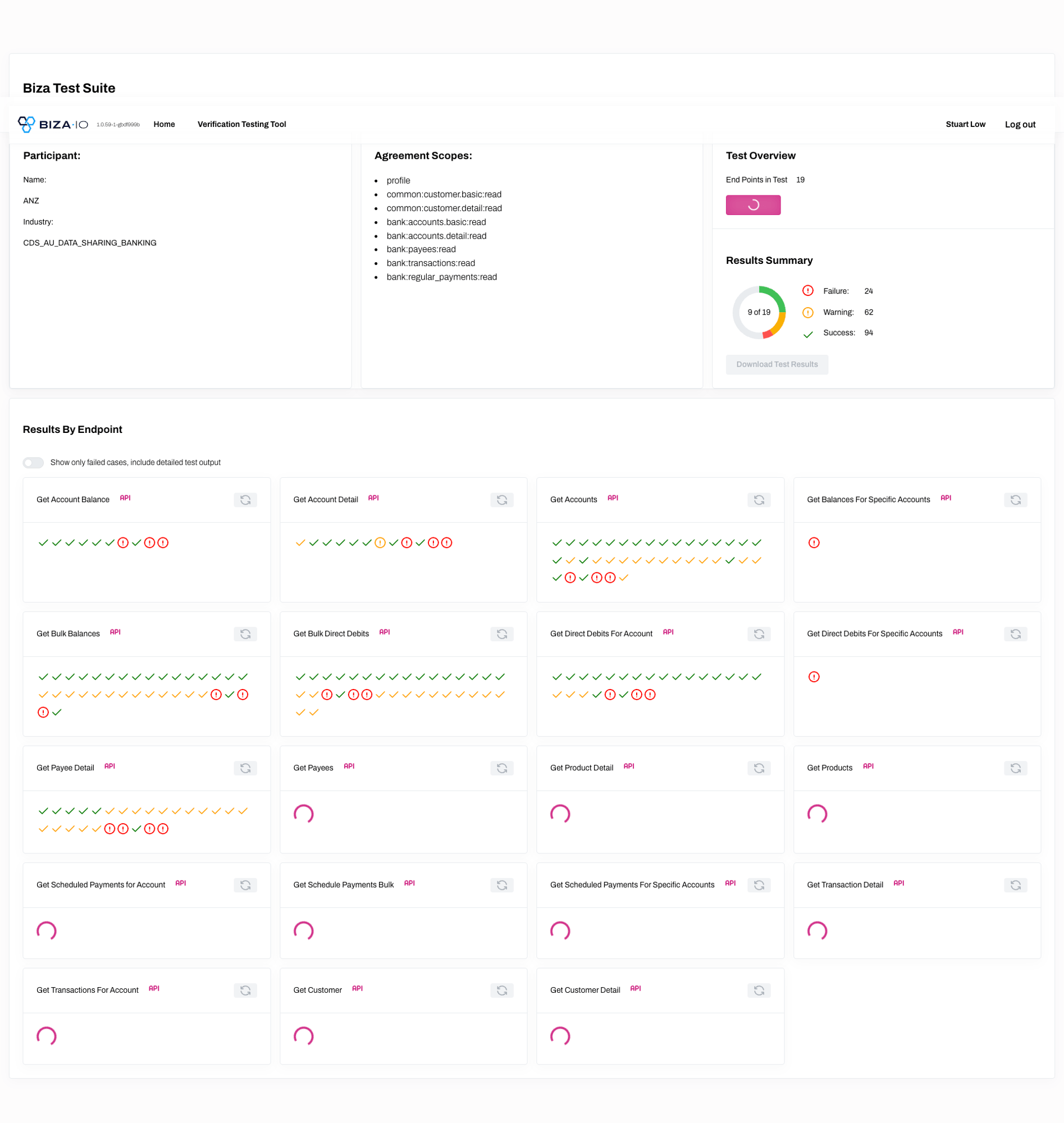
Task: Rerun tests for Get Account Balance endpoint
Action: pyautogui.click(x=245, y=500)
